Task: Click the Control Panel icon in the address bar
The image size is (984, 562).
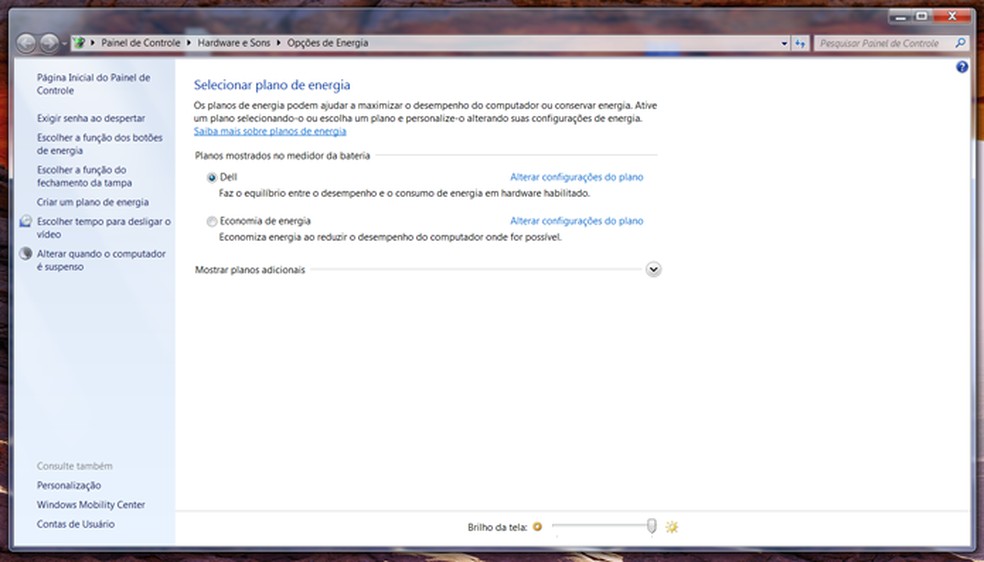Action: coord(80,43)
